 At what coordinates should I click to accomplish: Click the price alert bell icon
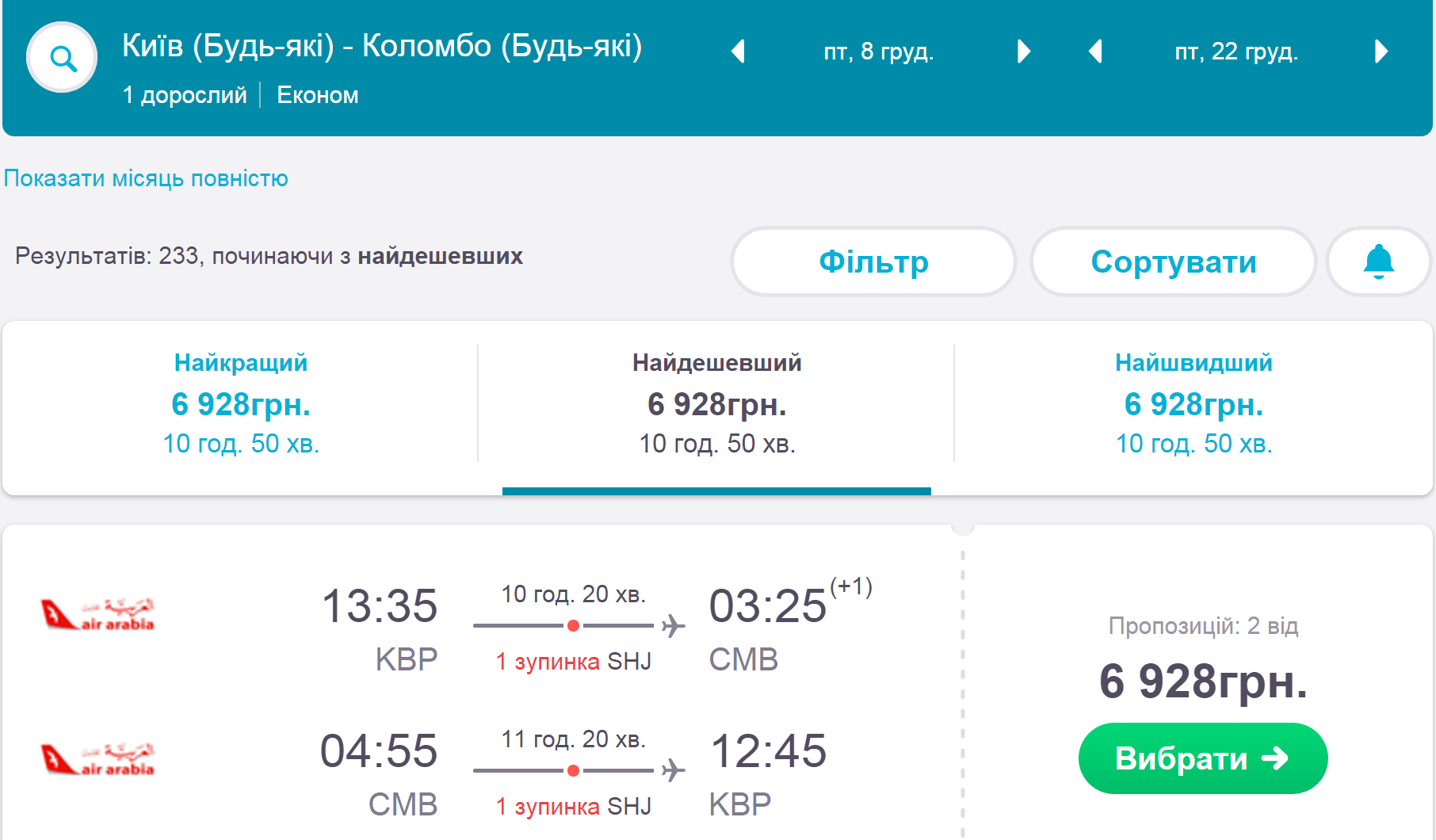(1378, 262)
